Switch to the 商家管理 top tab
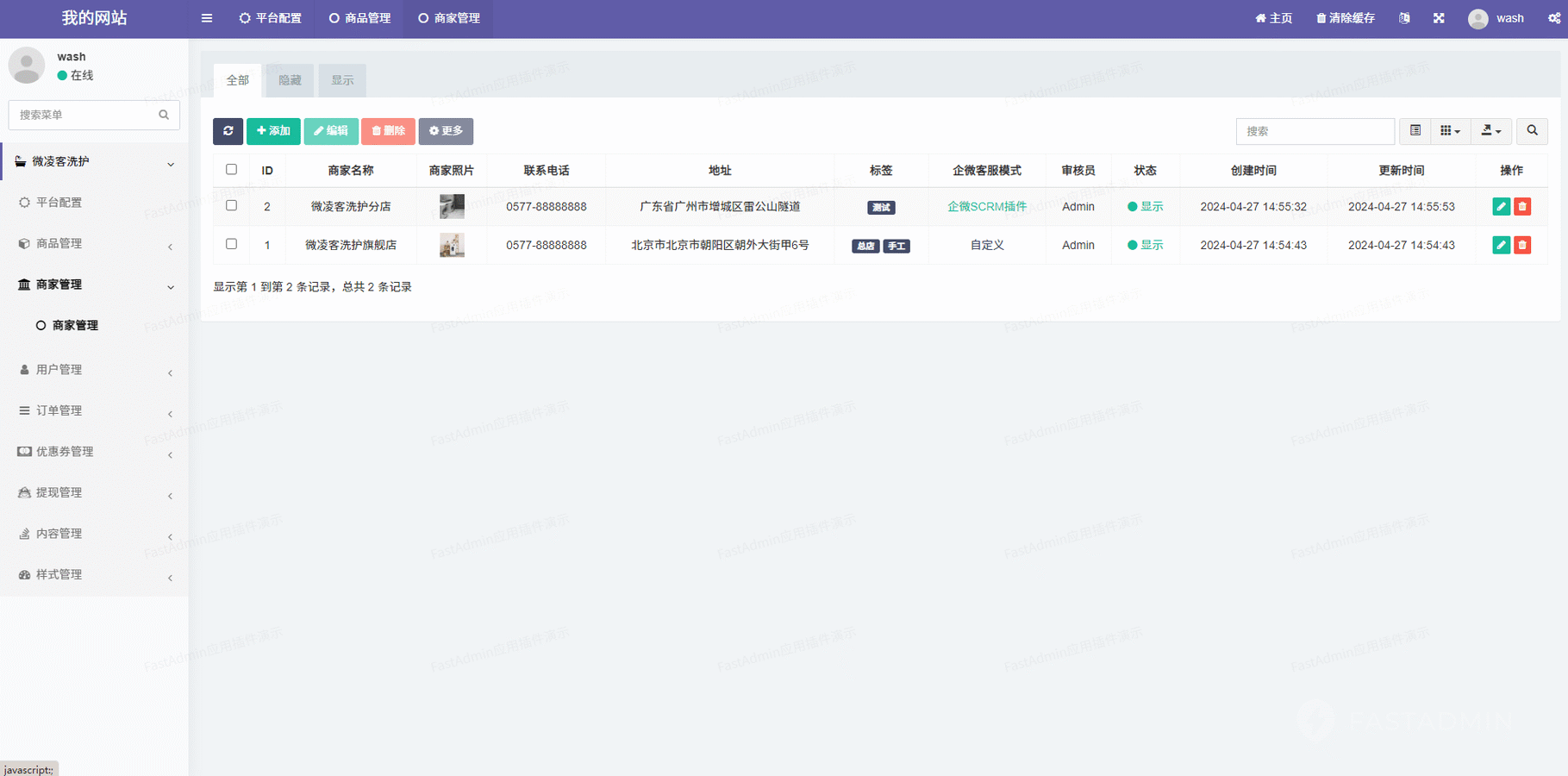 tap(448, 18)
